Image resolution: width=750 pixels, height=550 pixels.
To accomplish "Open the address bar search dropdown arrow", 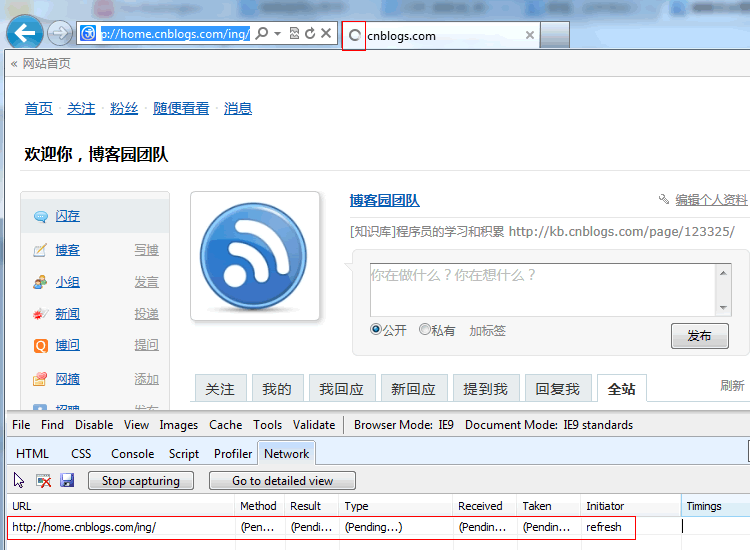I will 277,34.
